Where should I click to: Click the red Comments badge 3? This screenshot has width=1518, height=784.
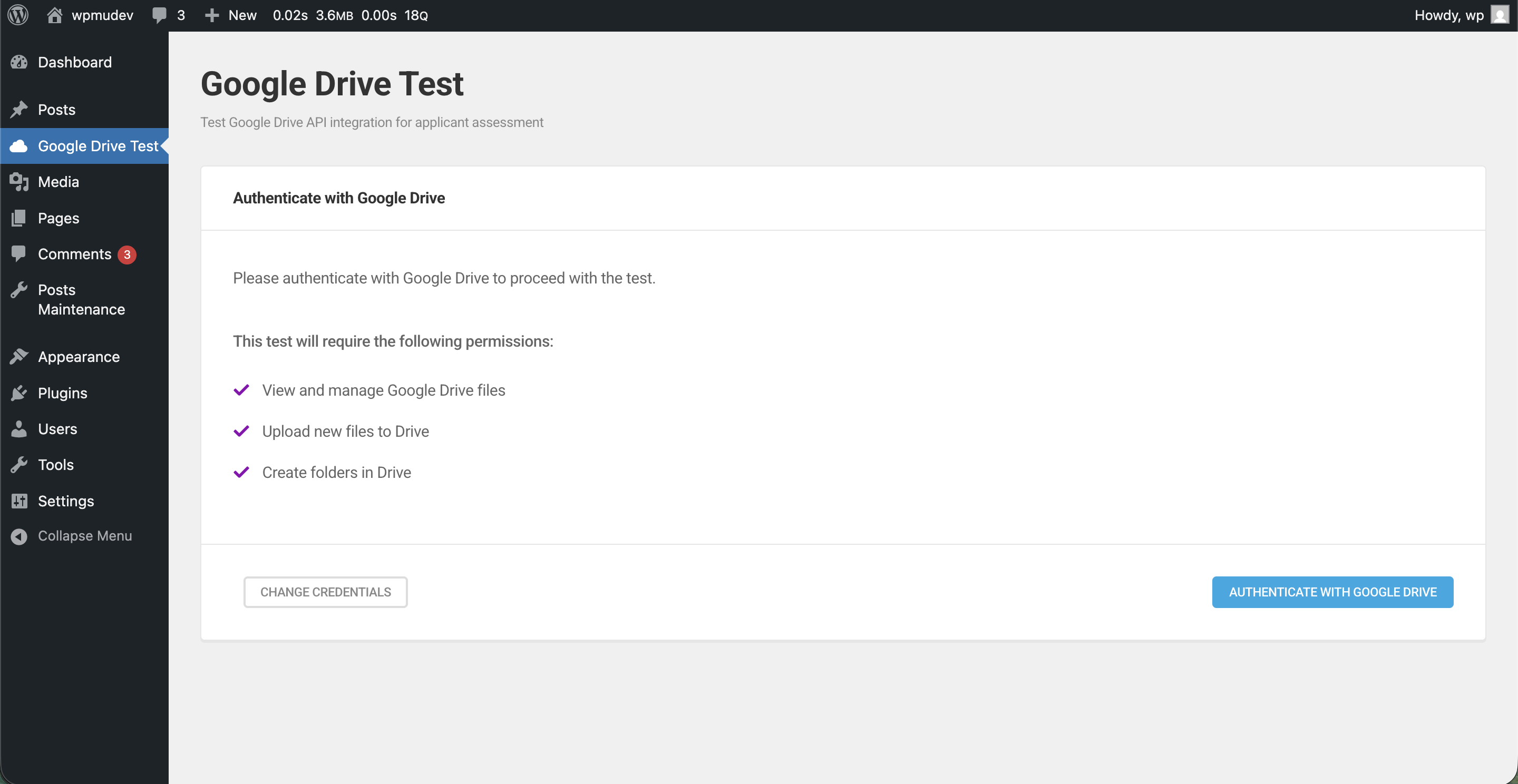(127, 254)
